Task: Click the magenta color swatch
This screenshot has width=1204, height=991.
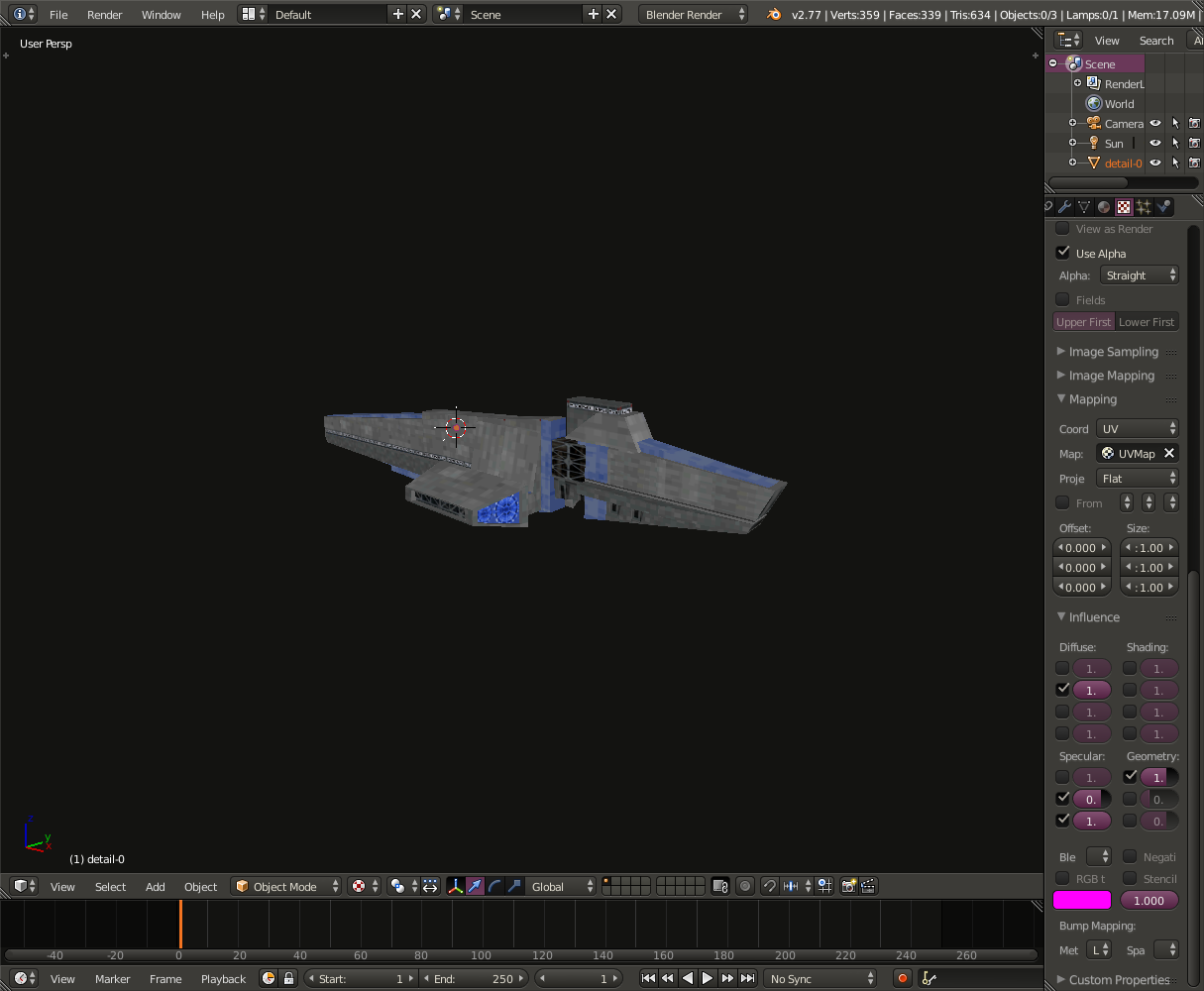Action: (1082, 901)
